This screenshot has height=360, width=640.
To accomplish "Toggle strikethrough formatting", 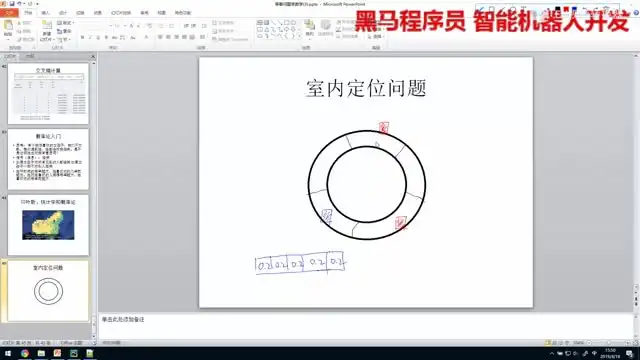I will click(x=114, y=38).
